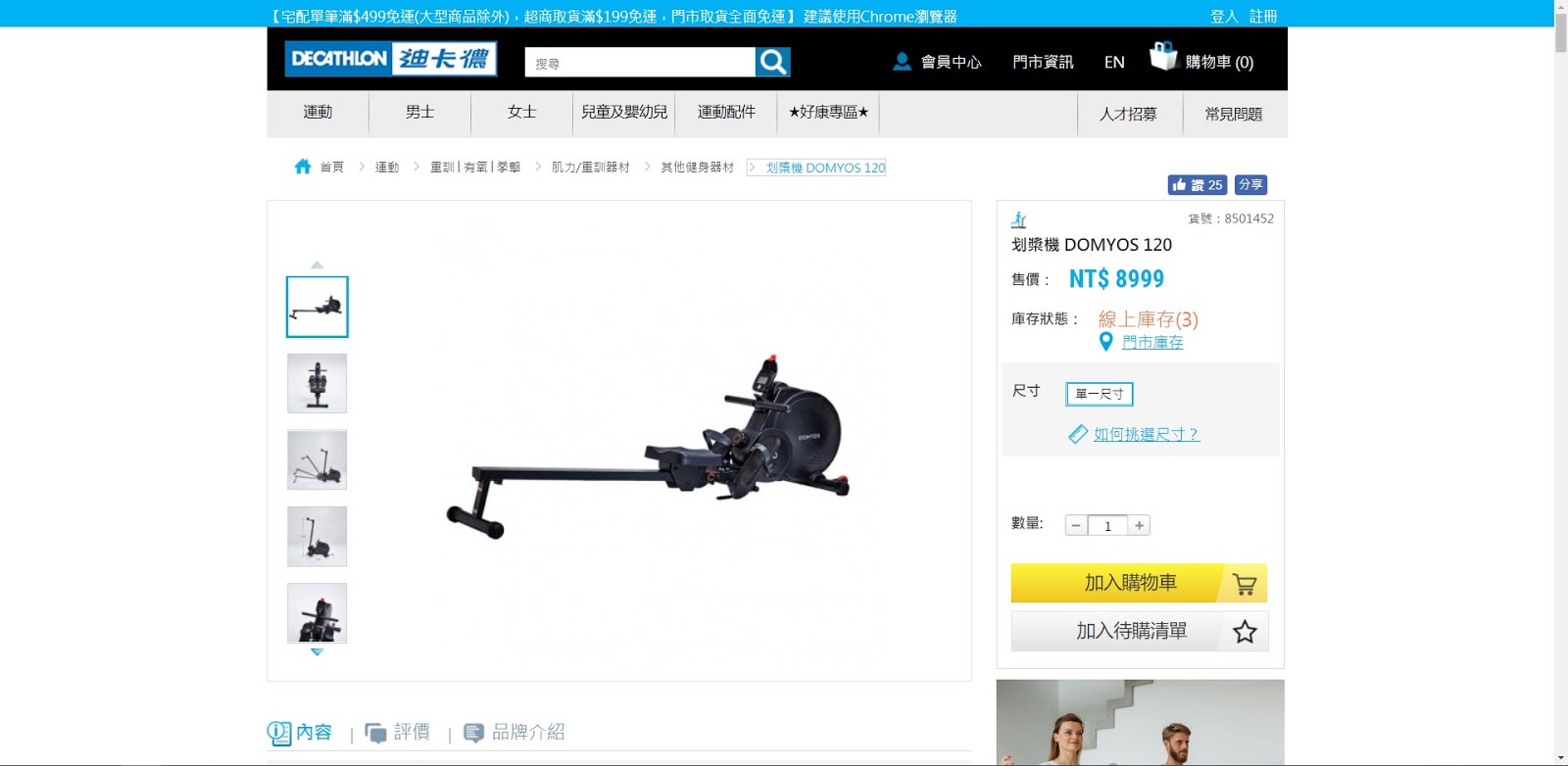Click the 會員中心 text link
Viewport: 1568px width, 766px height.
(x=951, y=62)
